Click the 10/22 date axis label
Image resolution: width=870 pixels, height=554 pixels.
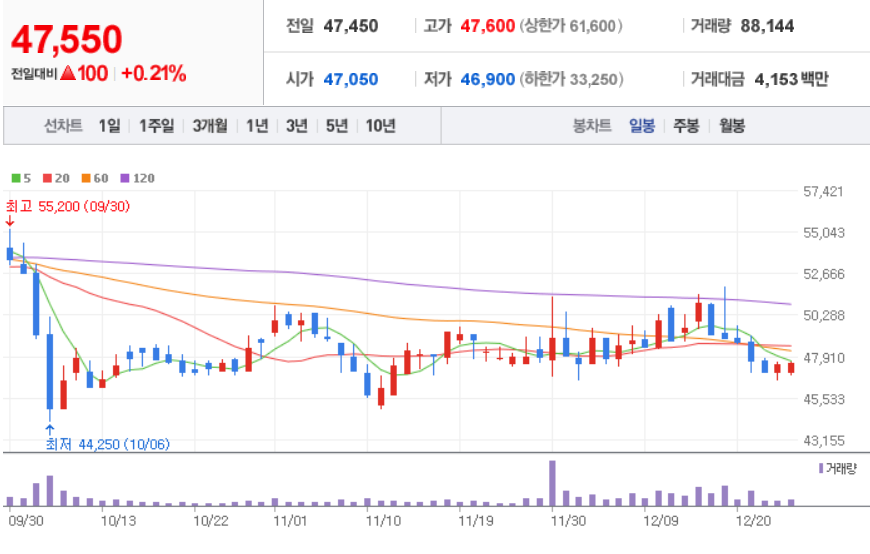pyautogui.click(x=210, y=521)
